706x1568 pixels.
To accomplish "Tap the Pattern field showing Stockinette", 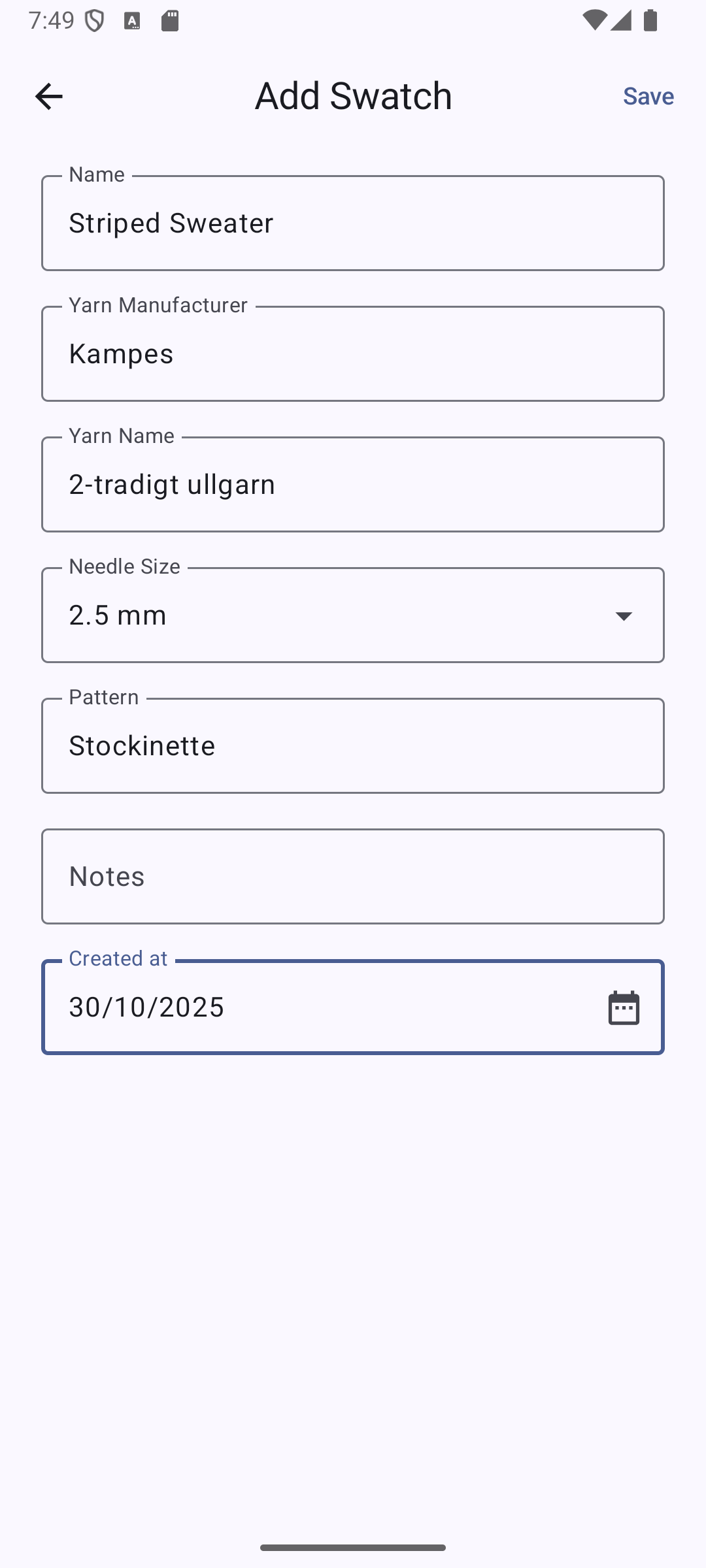I will pos(353,745).
